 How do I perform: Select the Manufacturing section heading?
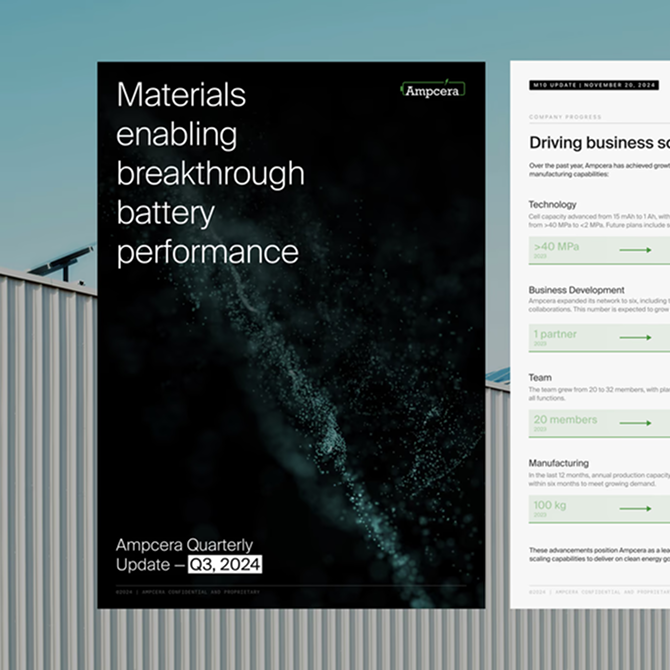558,463
